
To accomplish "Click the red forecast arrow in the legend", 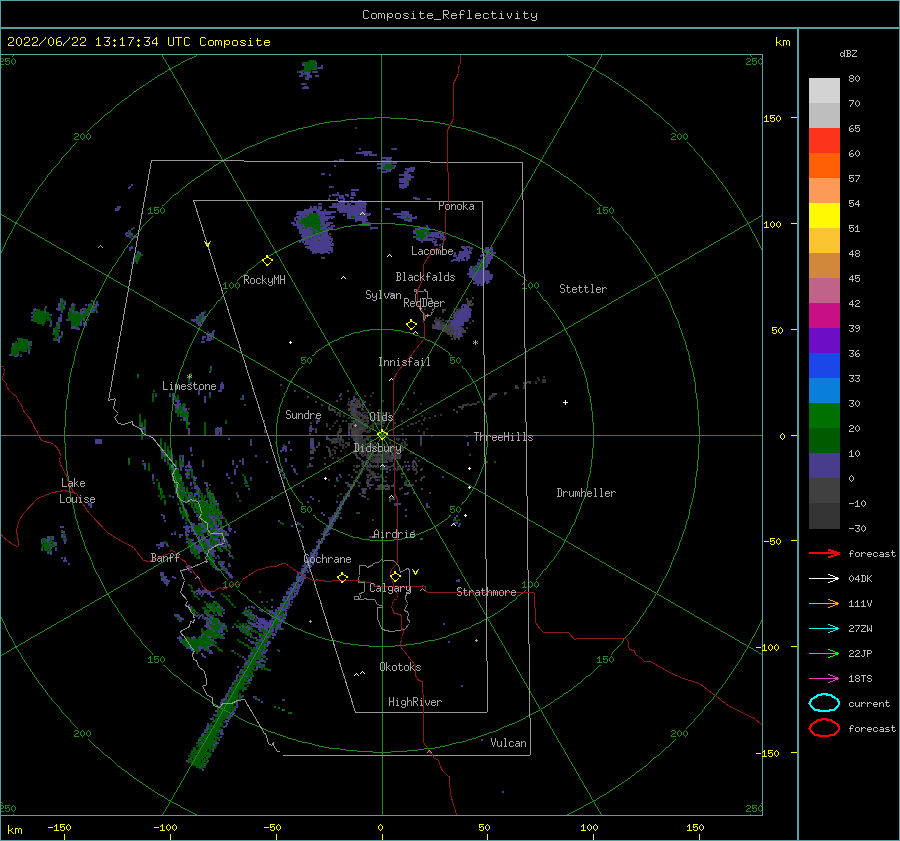I will pyautogui.click(x=824, y=553).
